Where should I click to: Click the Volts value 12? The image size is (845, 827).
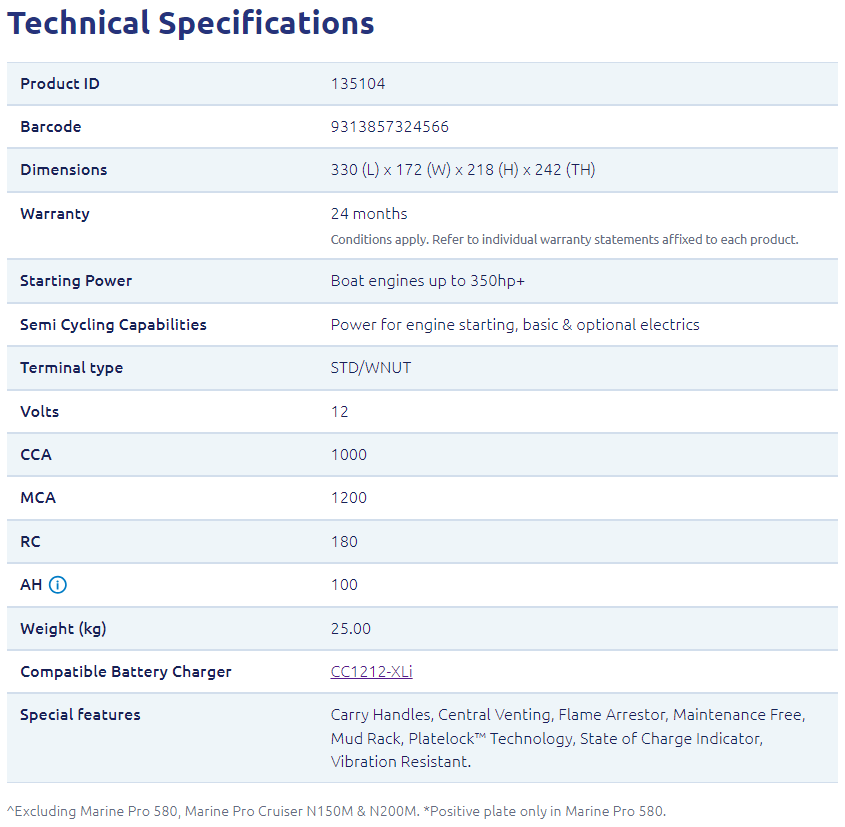click(x=340, y=412)
